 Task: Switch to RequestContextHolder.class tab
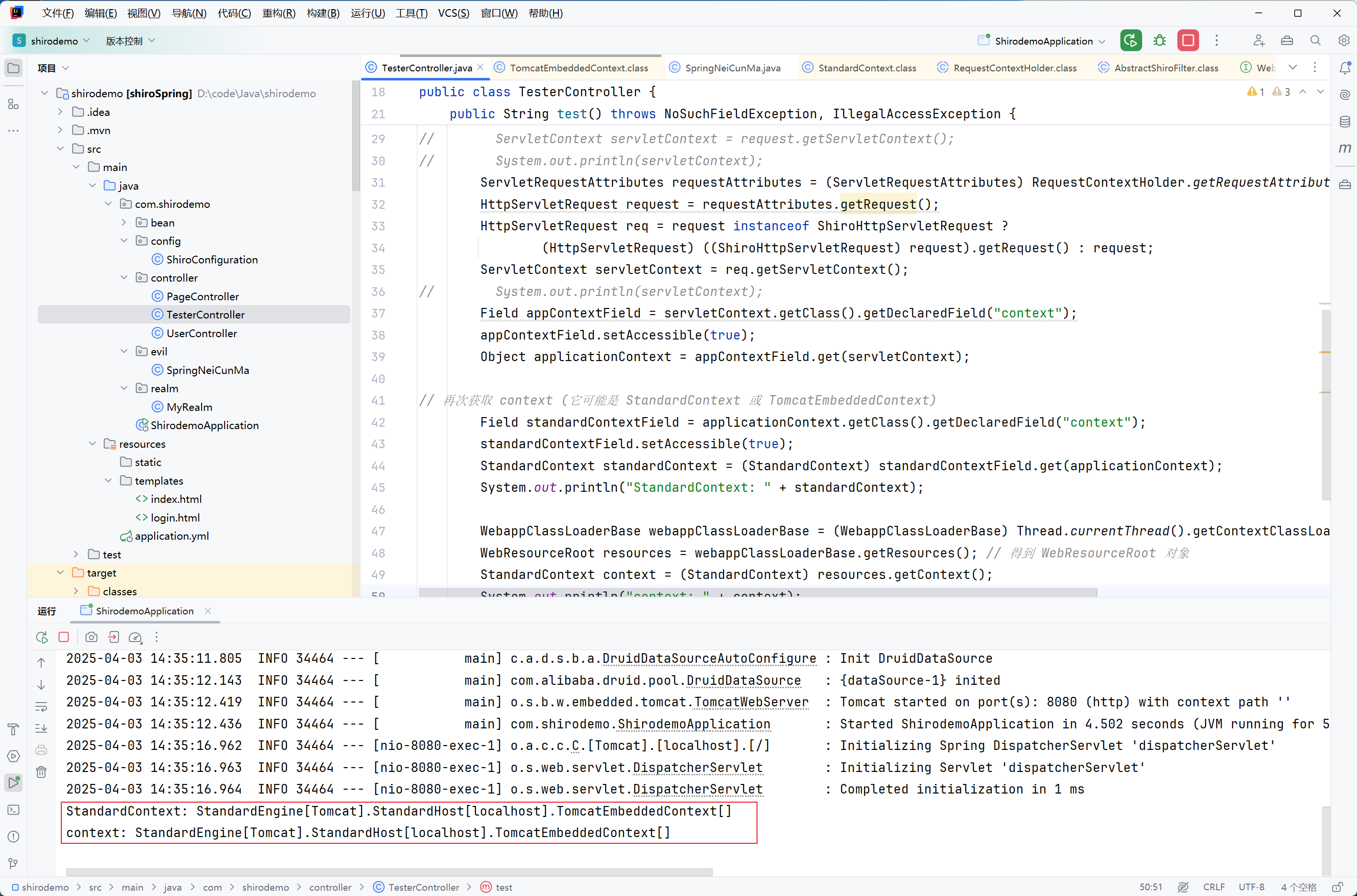pos(1007,68)
